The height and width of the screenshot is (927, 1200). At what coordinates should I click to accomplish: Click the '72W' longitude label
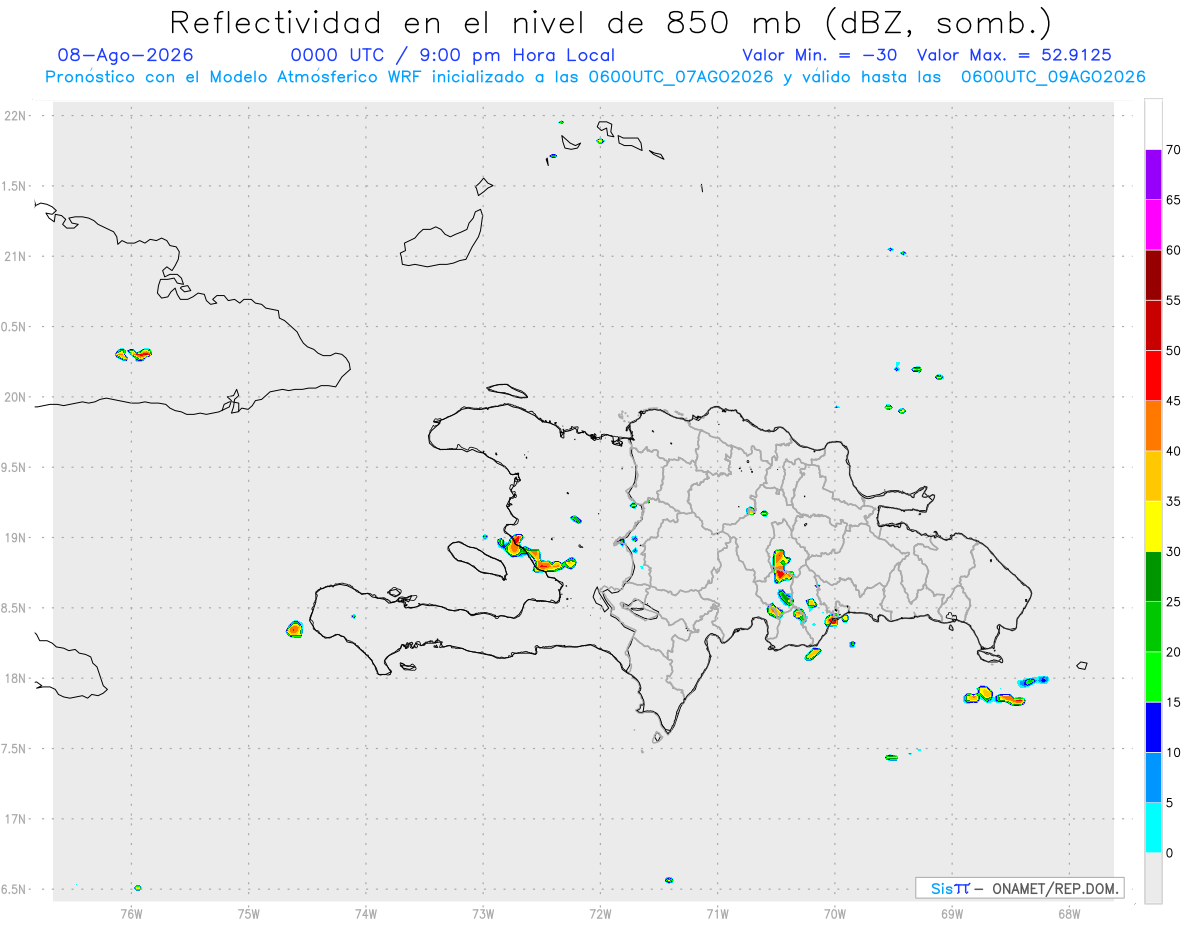601,913
